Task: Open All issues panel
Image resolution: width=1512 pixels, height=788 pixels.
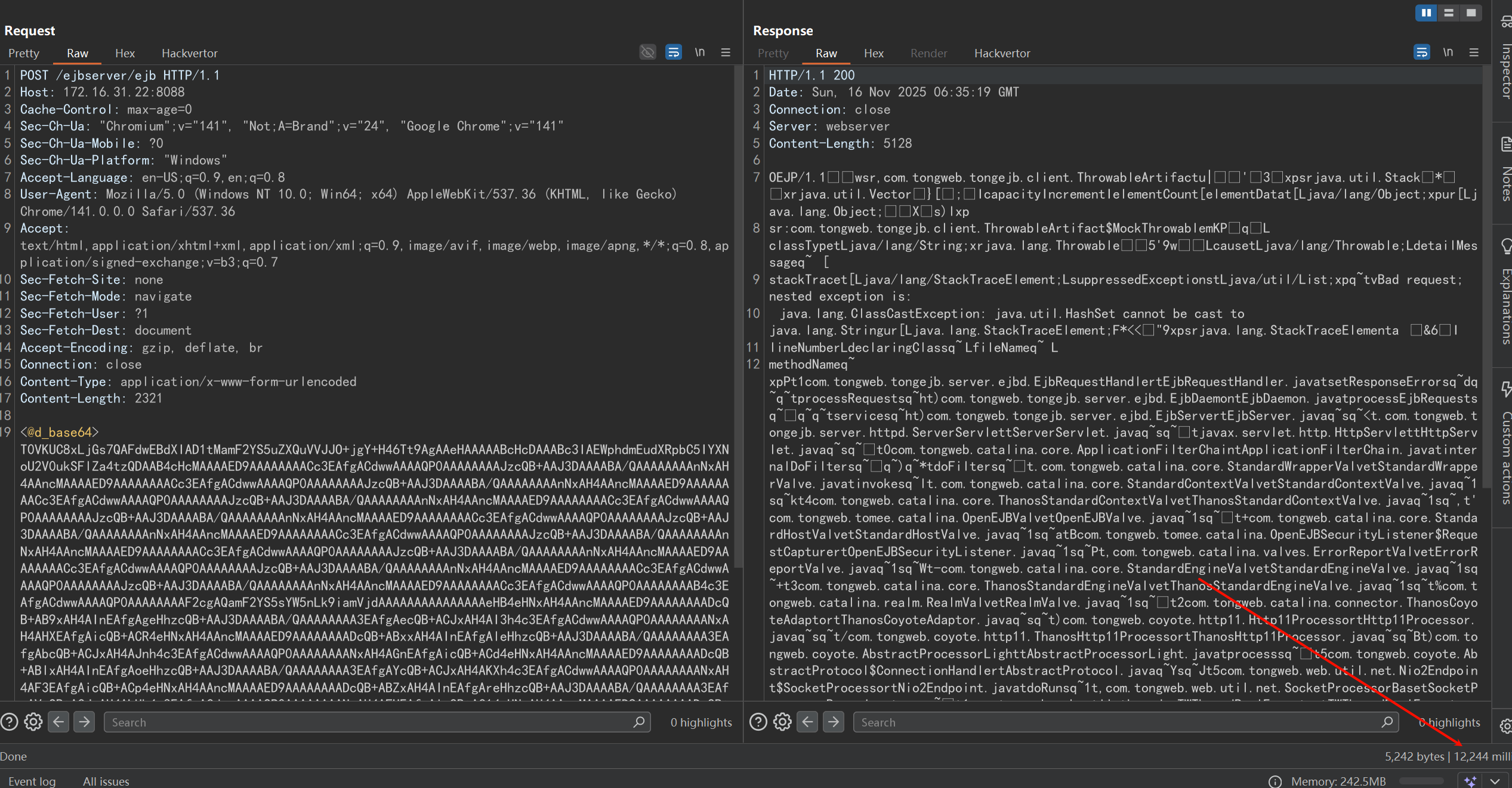Action: (106, 781)
